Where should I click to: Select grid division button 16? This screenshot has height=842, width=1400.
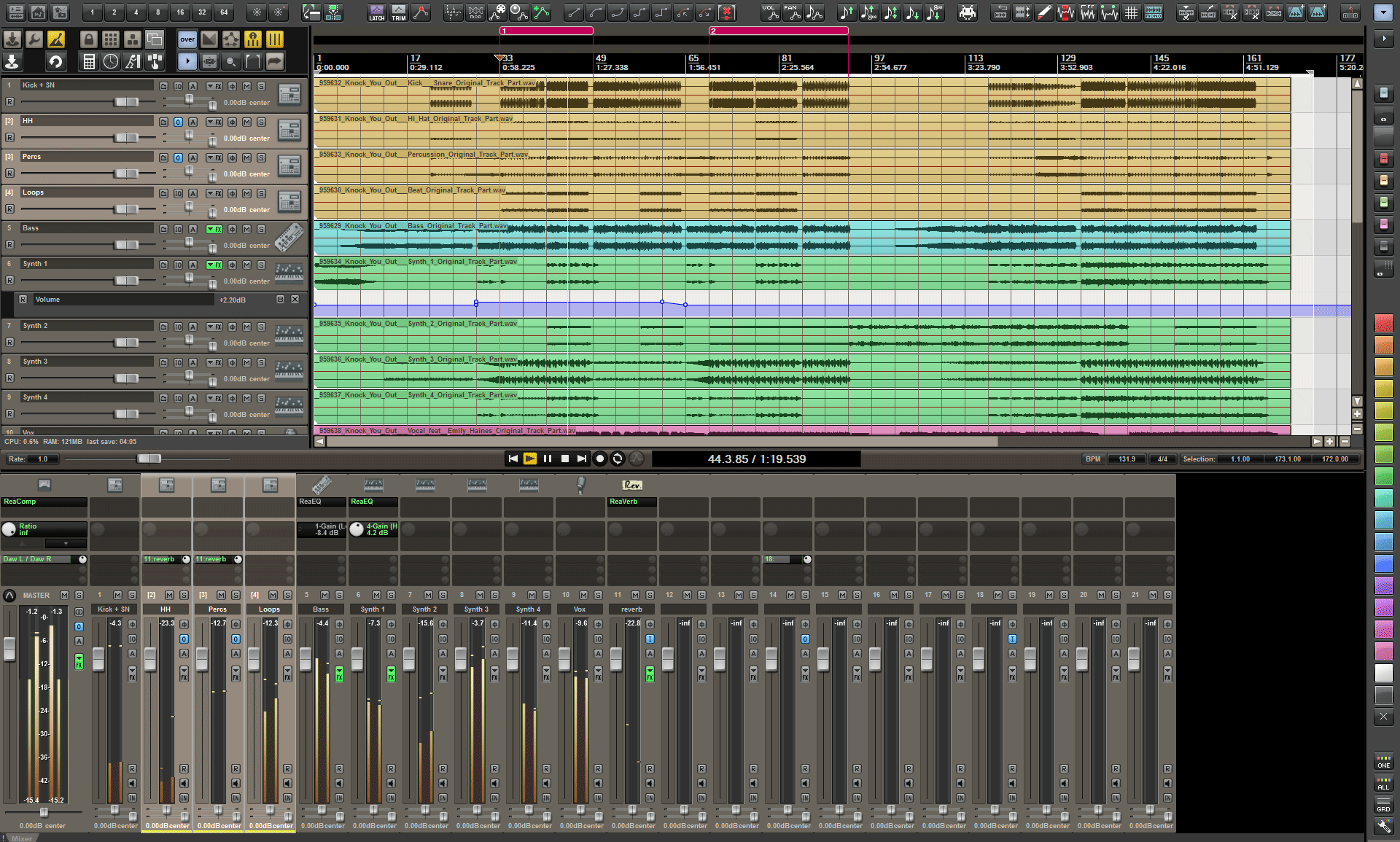pos(180,12)
